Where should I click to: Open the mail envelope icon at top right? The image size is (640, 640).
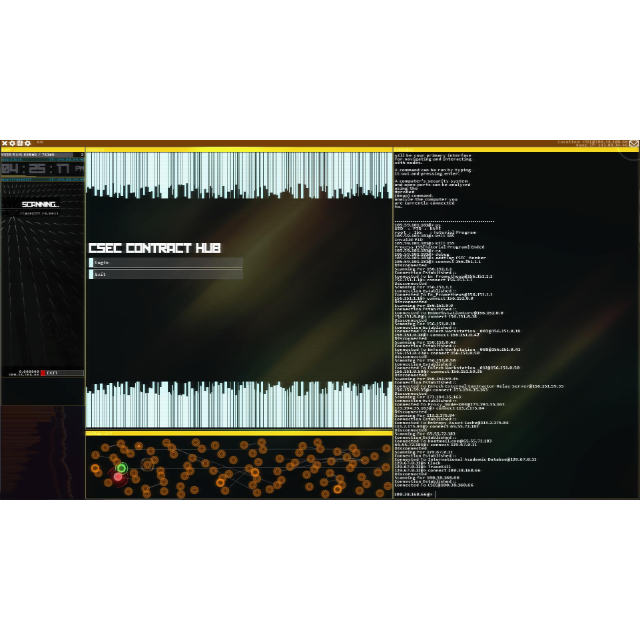(632, 145)
